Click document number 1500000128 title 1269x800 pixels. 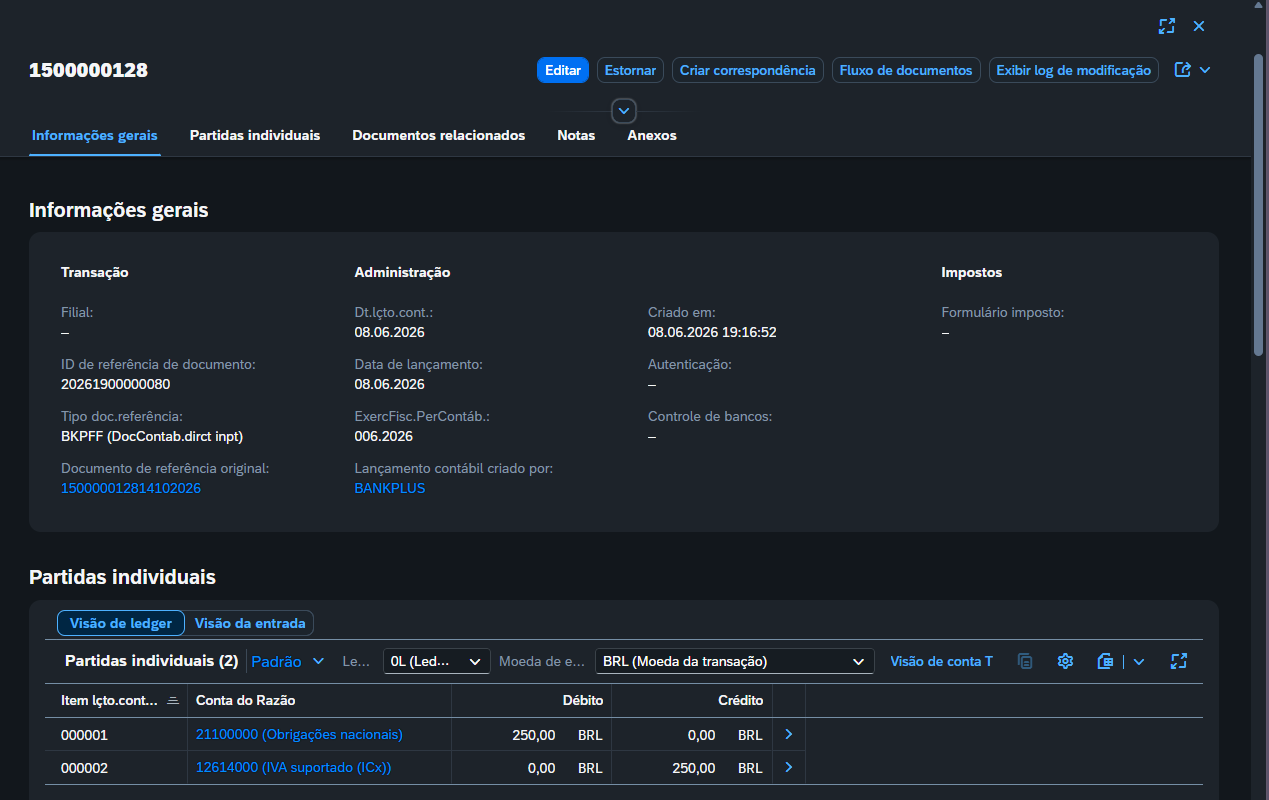pos(88,70)
